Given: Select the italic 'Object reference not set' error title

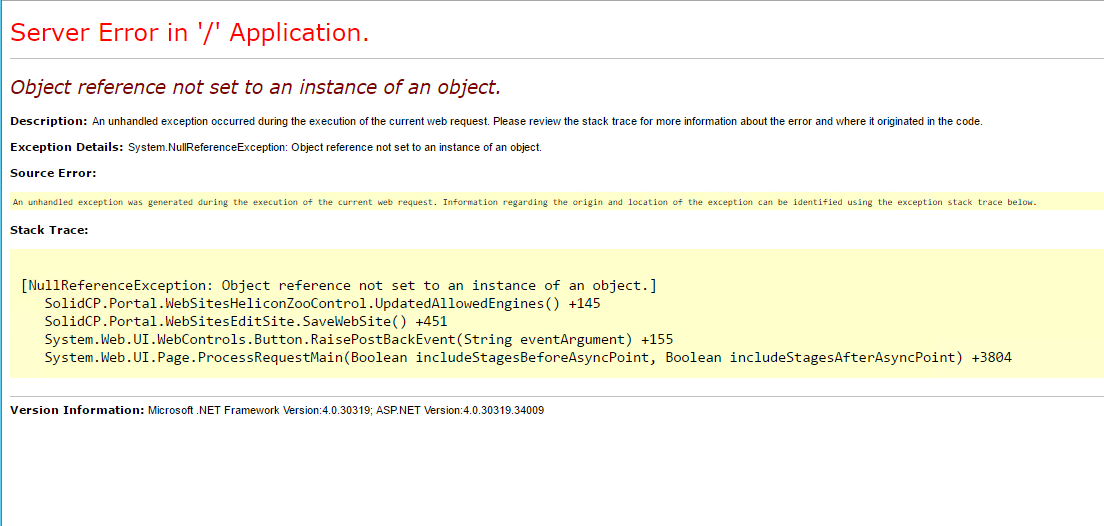Looking at the screenshot, I should [x=256, y=87].
